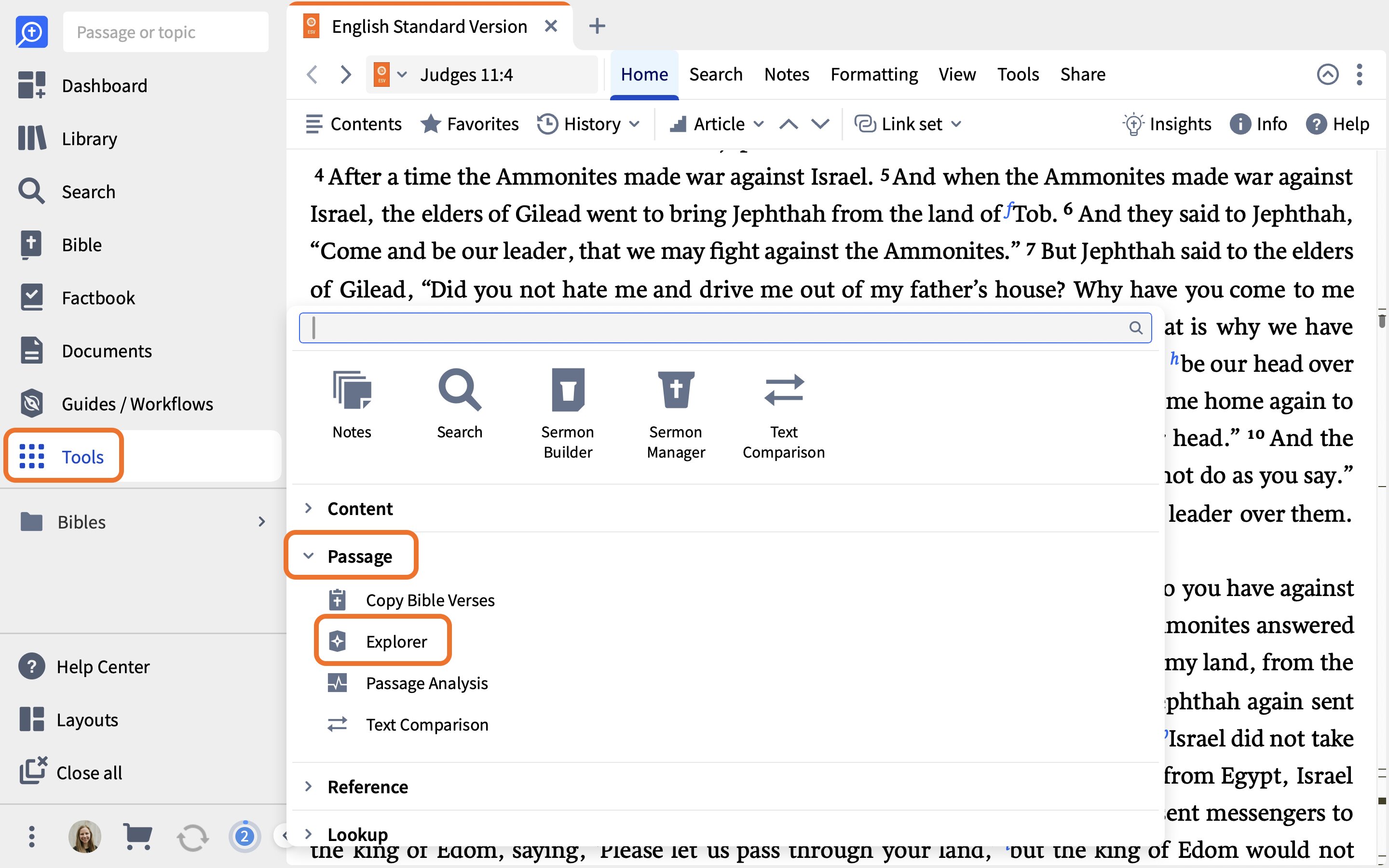Open the shopping cart icon
Image resolution: width=1389 pixels, height=868 pixels.
(138, 837)
